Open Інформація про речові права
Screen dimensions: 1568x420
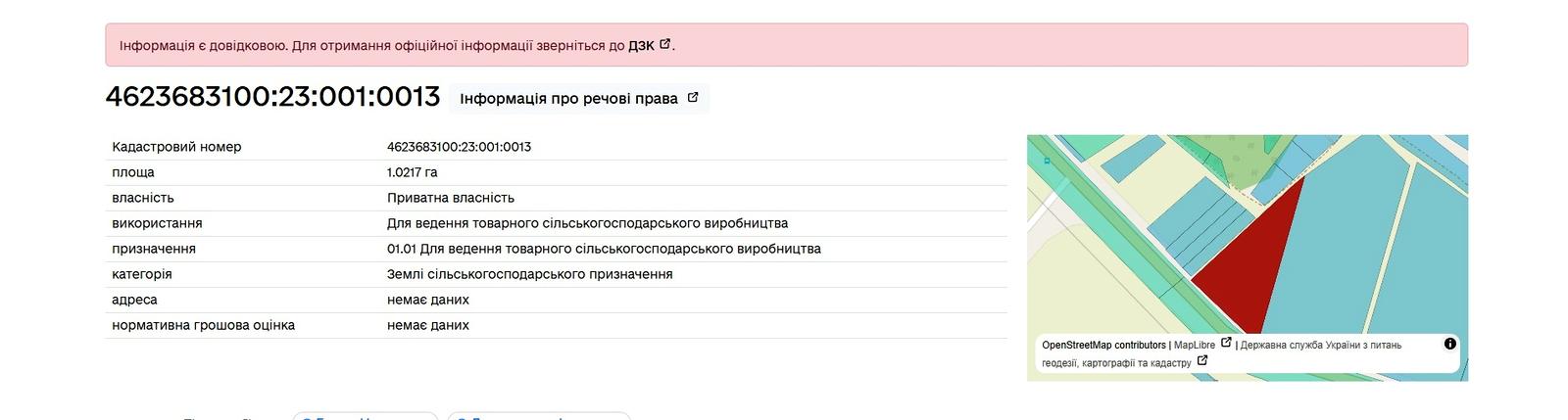click(x=568, y=98)
